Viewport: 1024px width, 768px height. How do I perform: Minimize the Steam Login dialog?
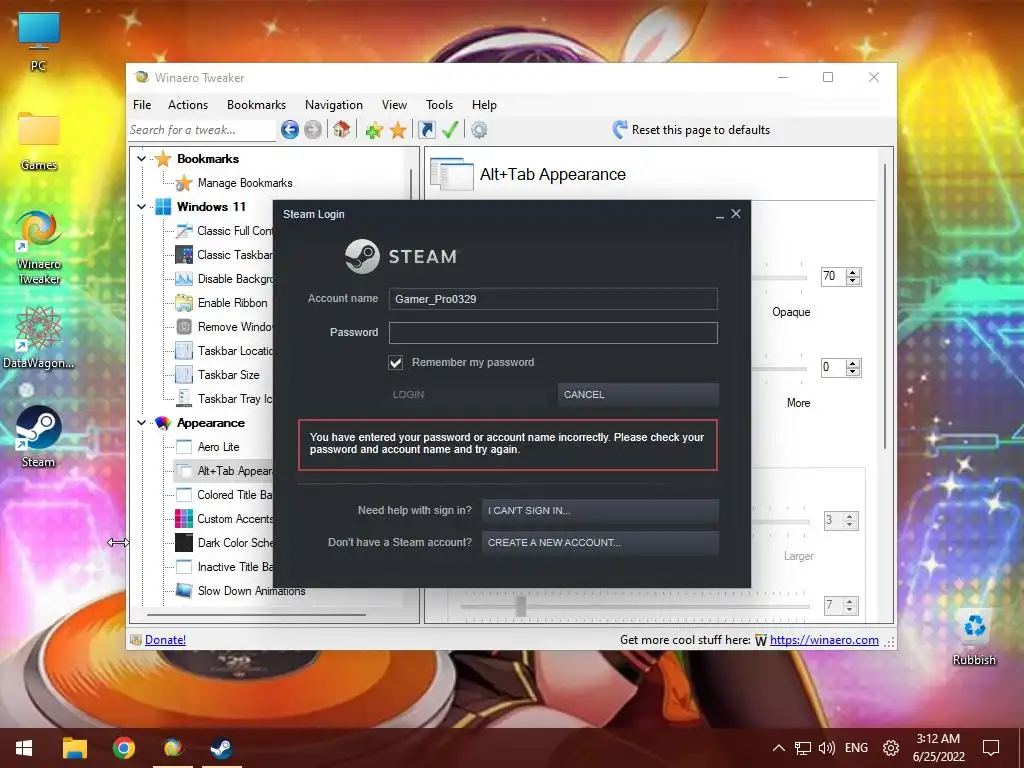tap(720, 215)
